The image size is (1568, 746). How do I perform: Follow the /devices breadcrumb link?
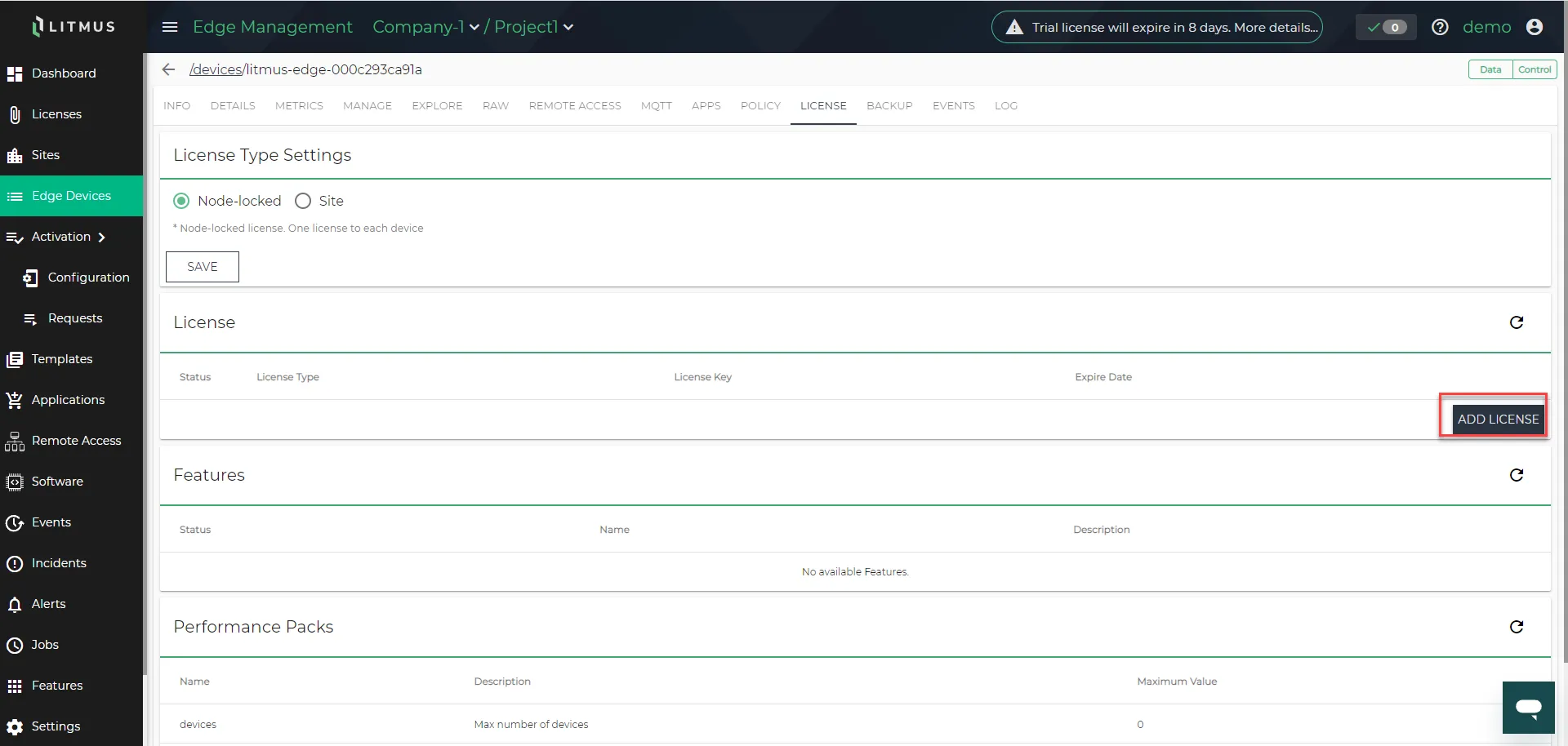pyautogui.click(x=216, y=69)
